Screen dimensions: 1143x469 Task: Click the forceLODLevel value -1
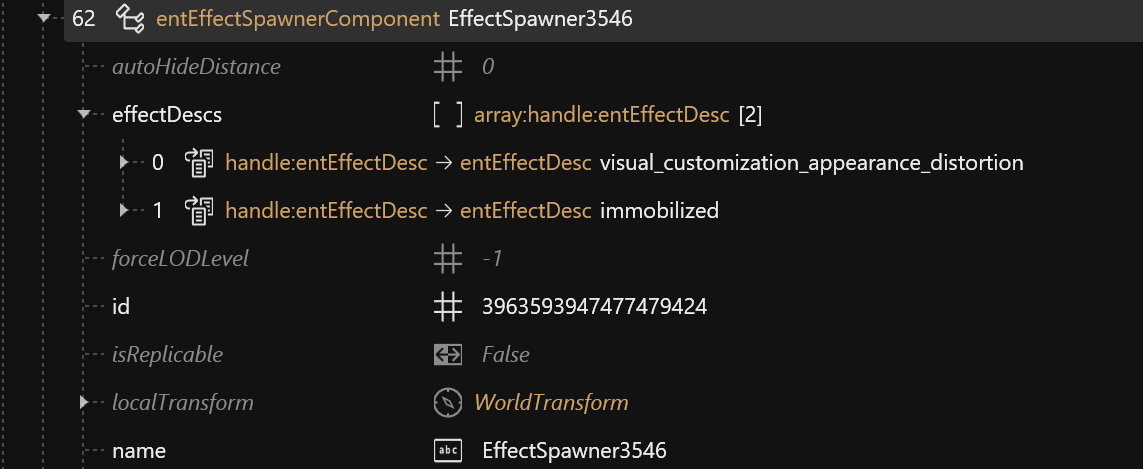(x=492, y=259)
